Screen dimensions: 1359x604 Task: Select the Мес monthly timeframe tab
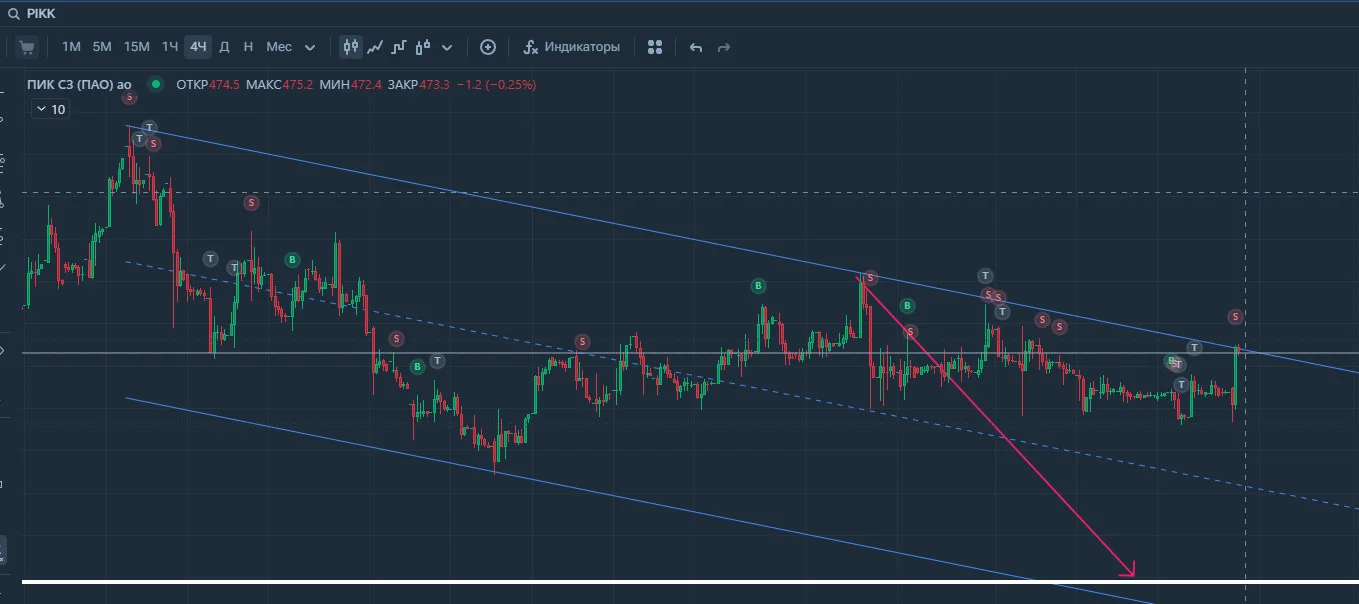pyautogui.click(x=279, y=47)
